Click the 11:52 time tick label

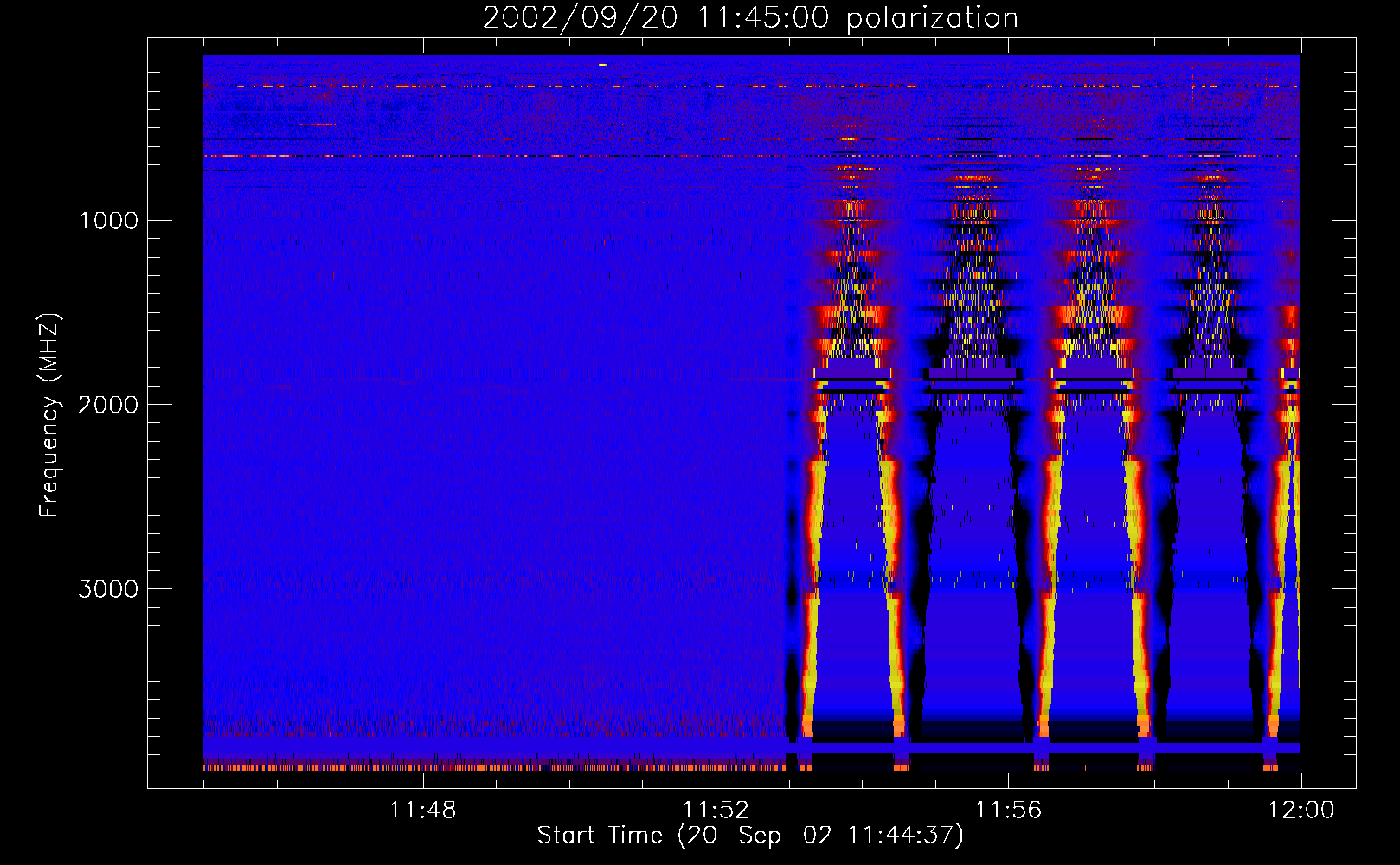pyautogui.click(x=716, y=811)
